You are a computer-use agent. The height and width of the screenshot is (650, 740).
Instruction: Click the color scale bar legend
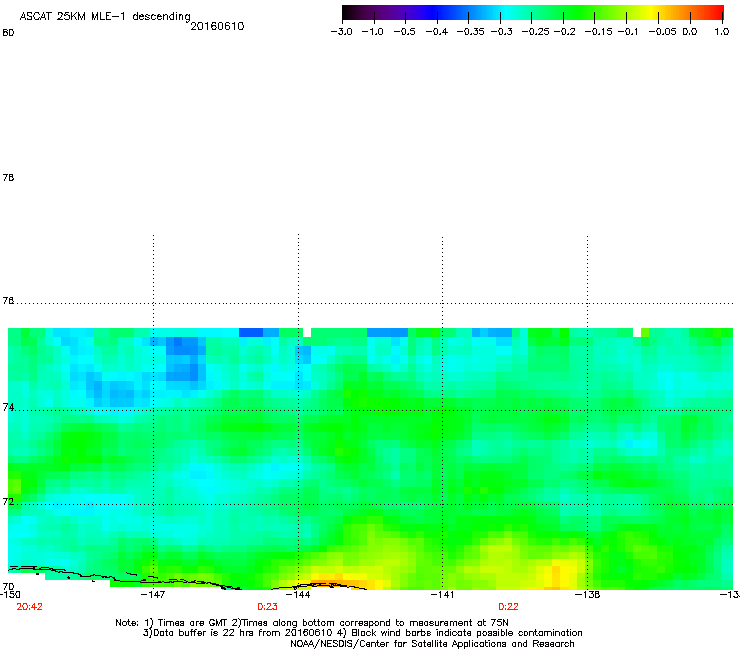(x=533, y=13)
